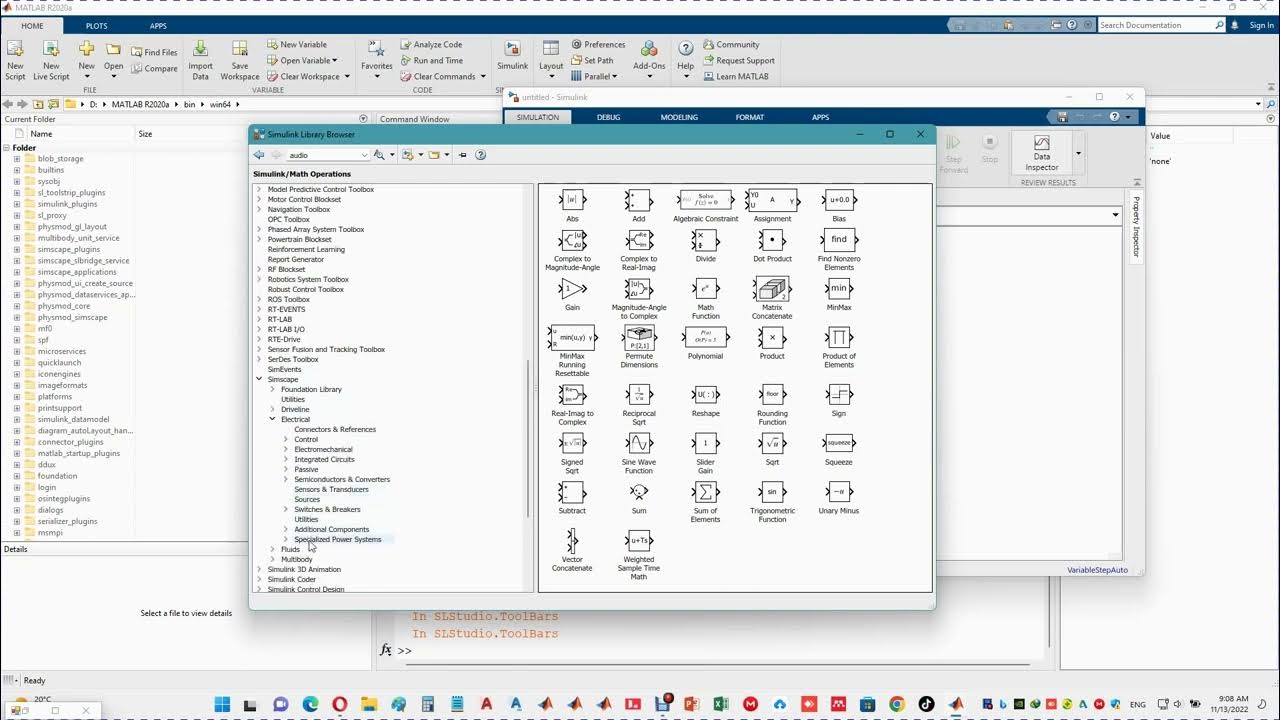Click the Analyze Code button

pos(430,44)
